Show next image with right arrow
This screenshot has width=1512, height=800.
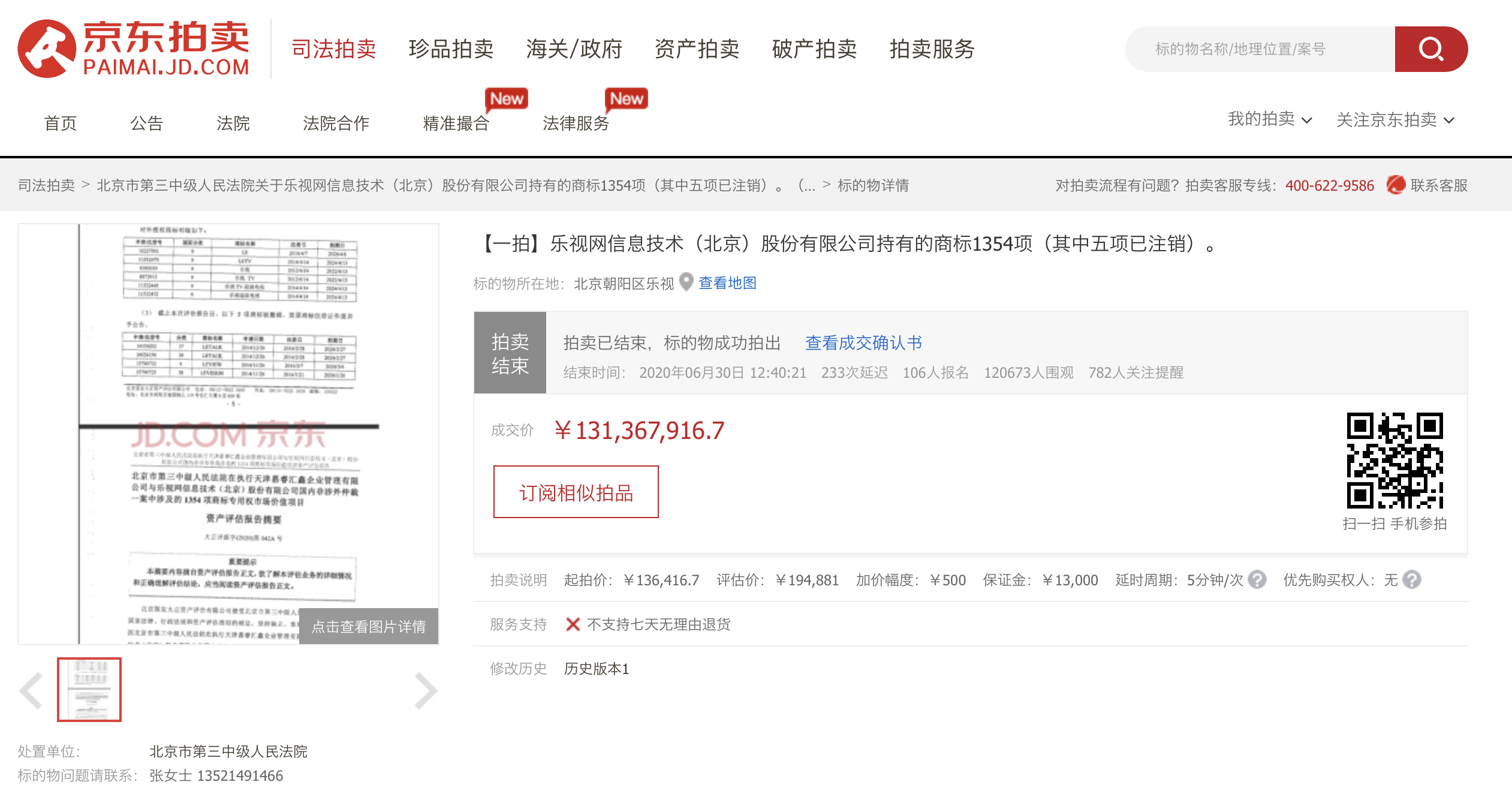pyautogui.click(x=426, y=691)
